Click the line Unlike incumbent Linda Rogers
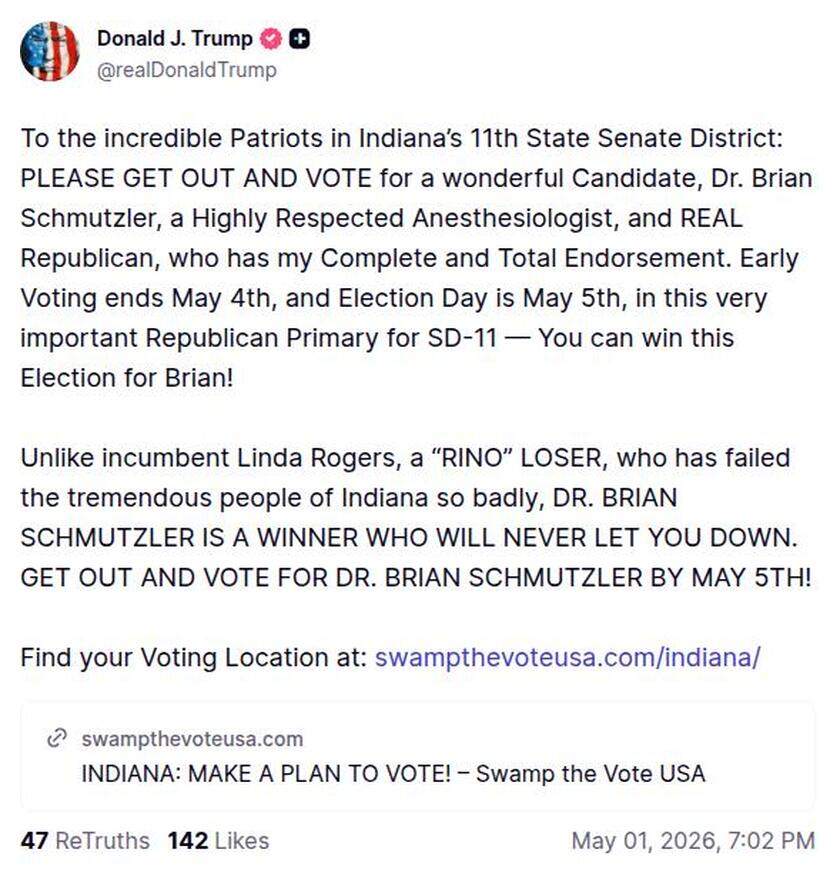 pyautogui.click(x=405, y=457)
